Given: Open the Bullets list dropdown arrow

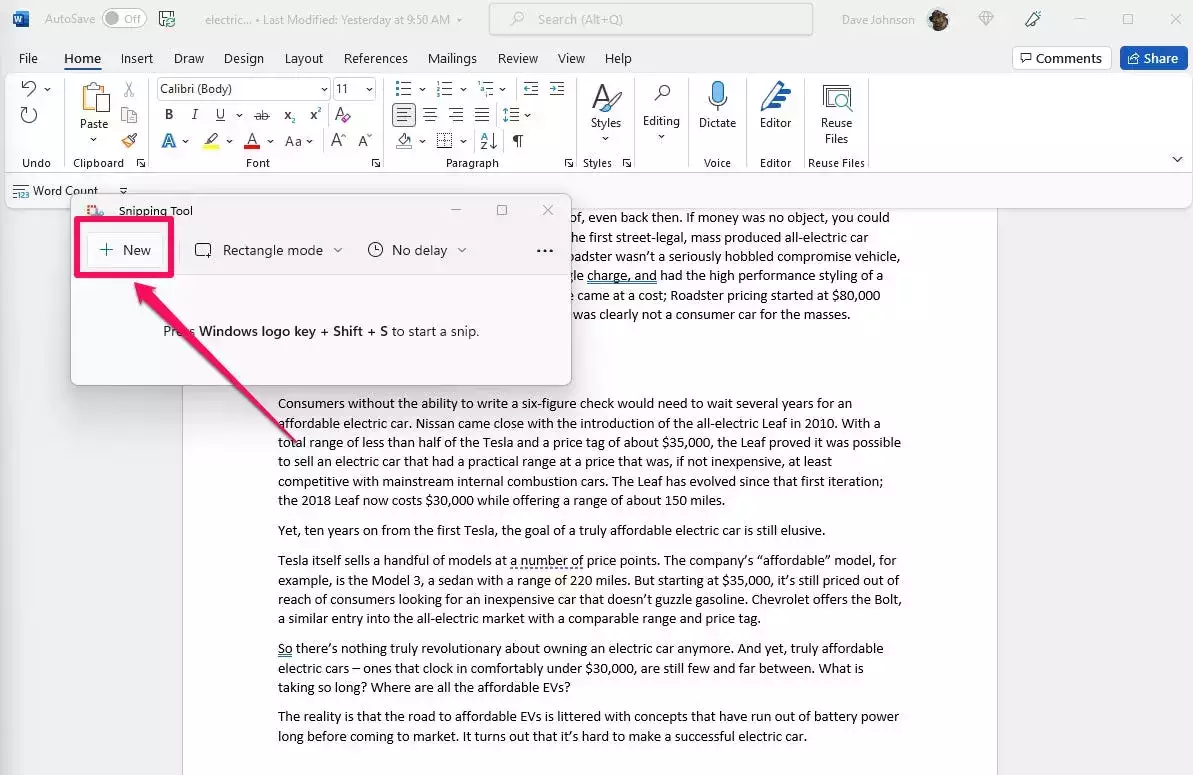Looking at the screenshot, I should coord(423,90).
